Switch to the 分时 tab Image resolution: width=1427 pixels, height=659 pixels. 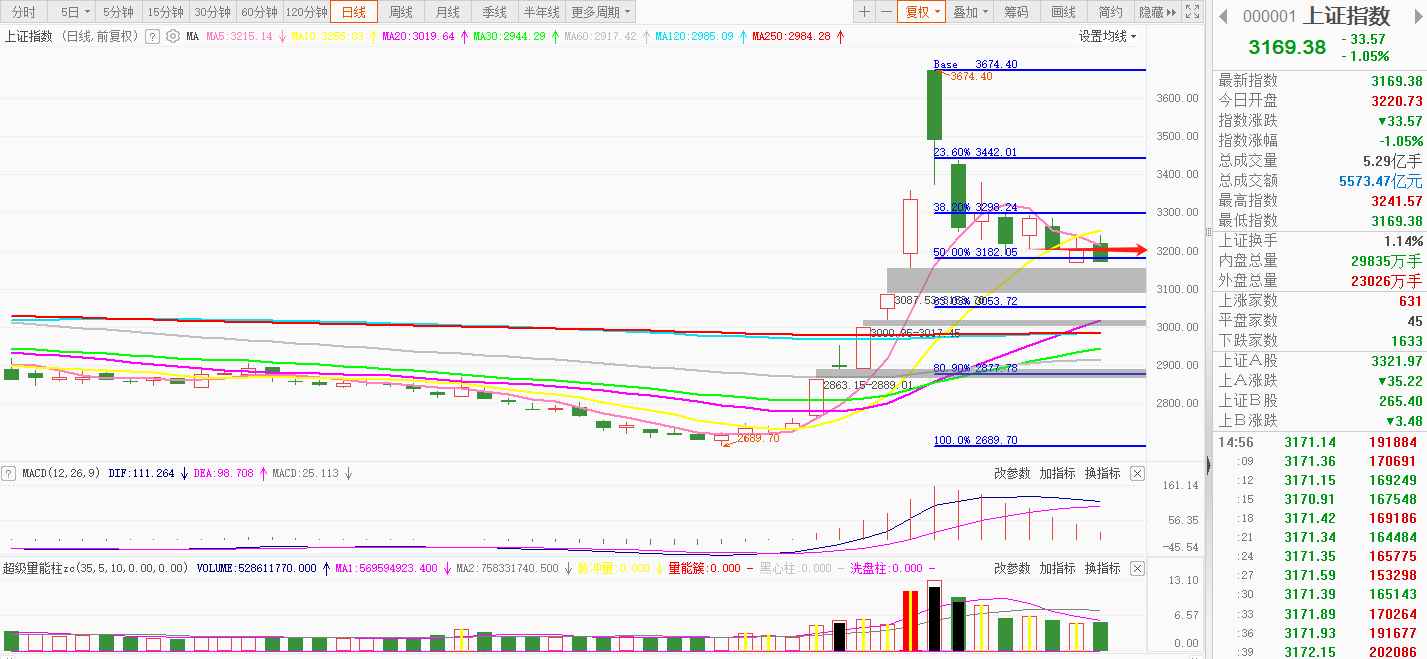[23, 12]
